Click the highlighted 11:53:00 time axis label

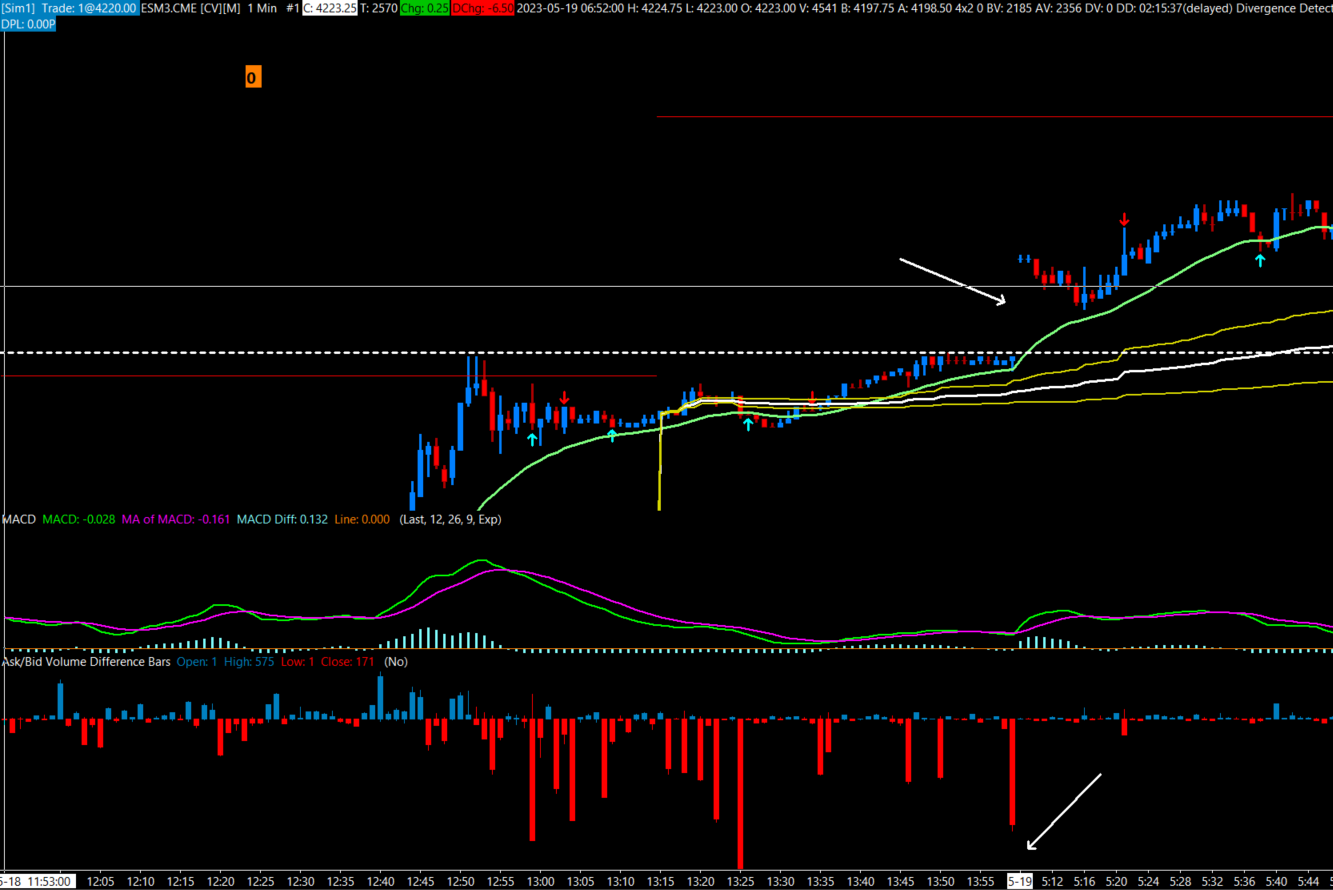pyautogui.click(x=35, y=882)
